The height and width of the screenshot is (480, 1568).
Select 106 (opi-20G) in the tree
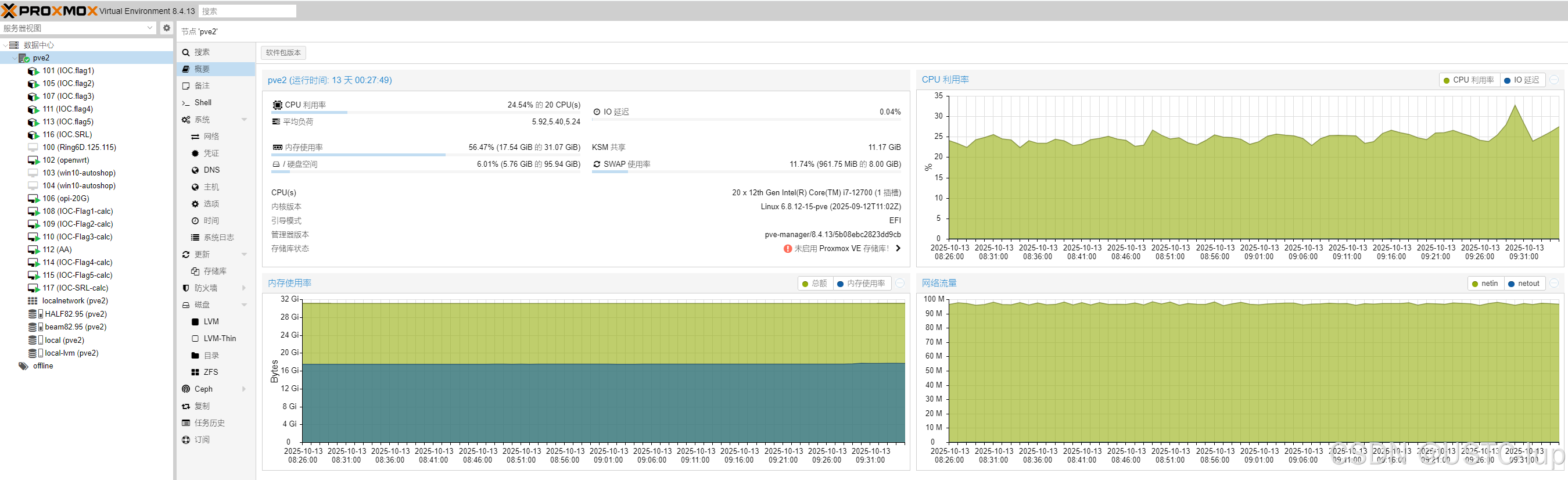click(x=66, y=199)
